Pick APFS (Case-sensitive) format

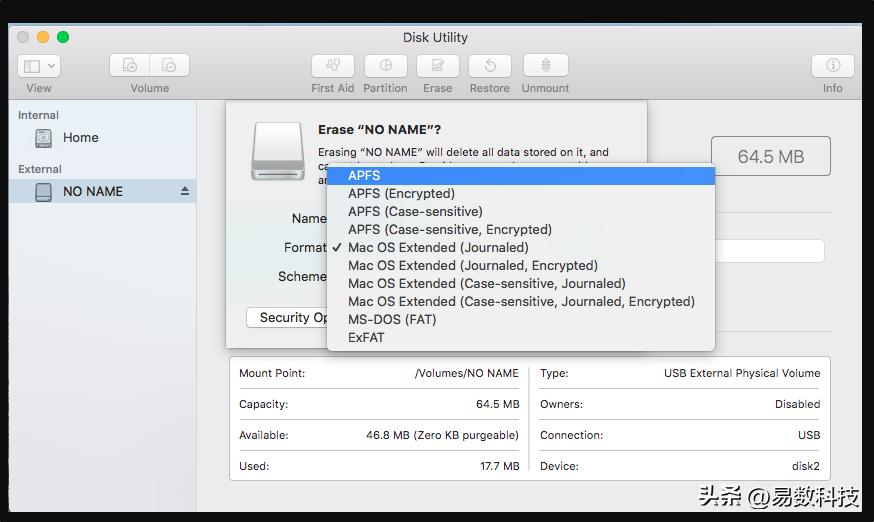pos(415,212)
